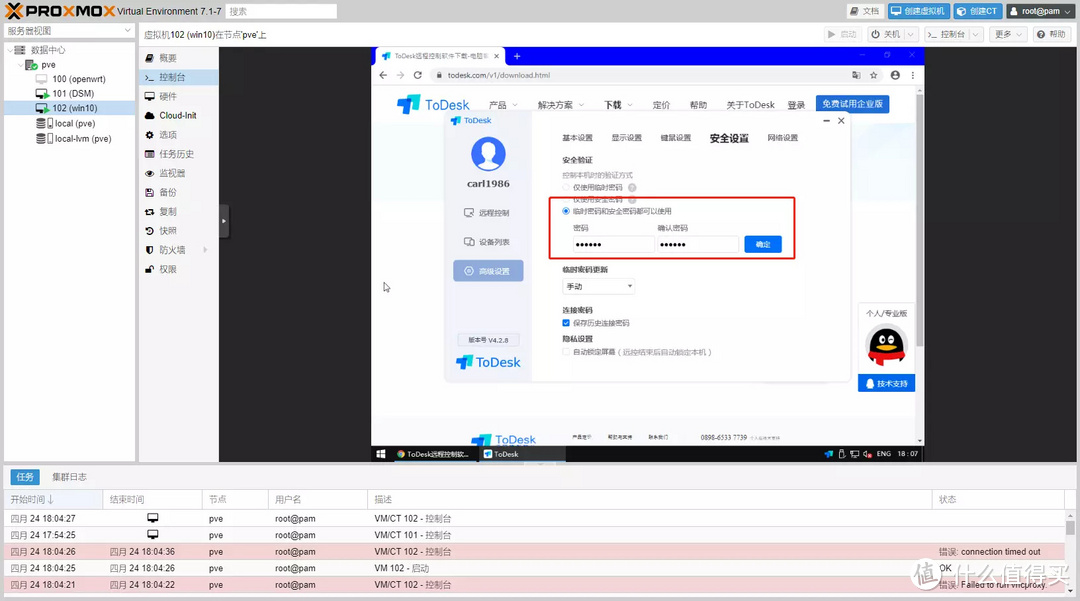The height and width of the screenshot is (601, 1080).
Task: Select 临时密码和安全密码都可以使用 radio
Action: click(566, 211)
